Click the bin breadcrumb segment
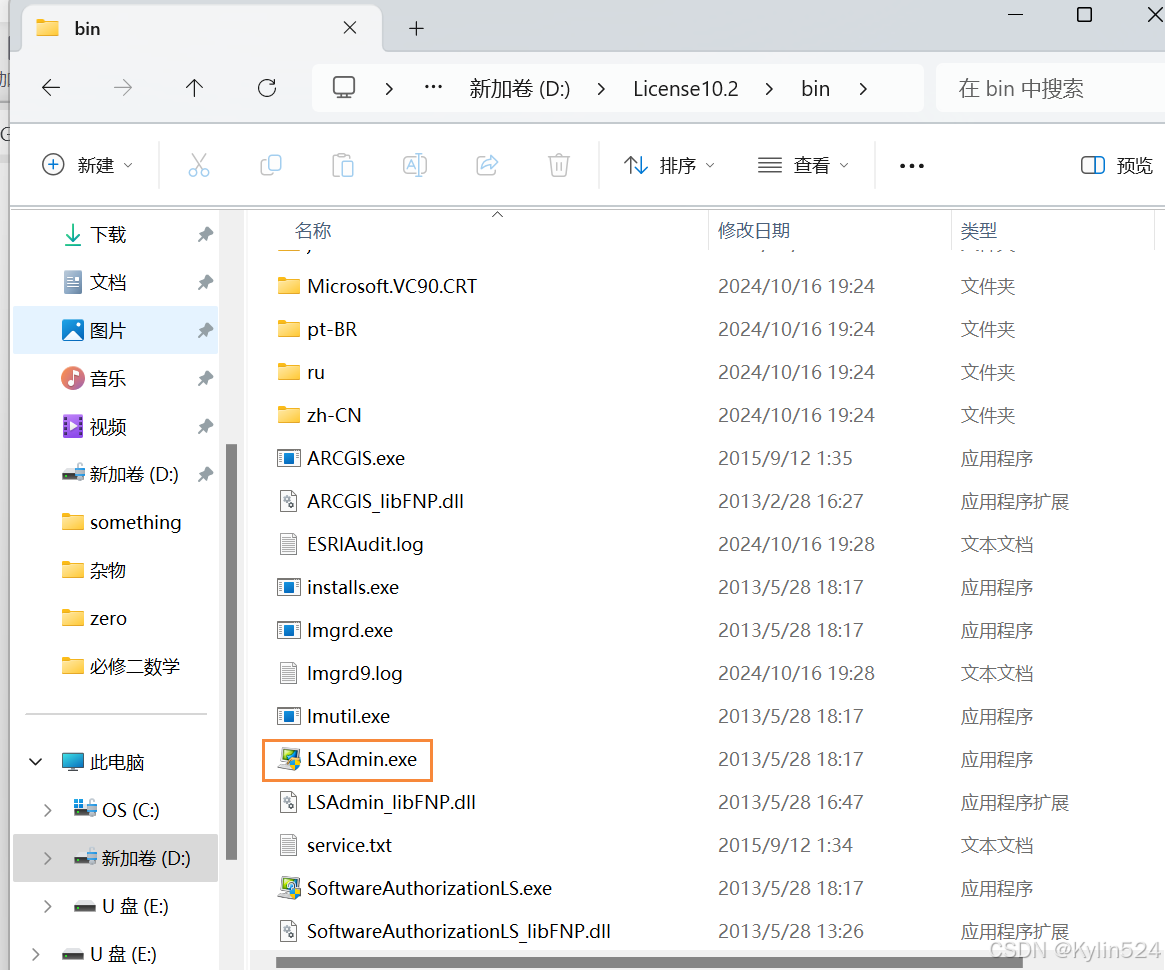Screen dimensions: 1165x970 pyautogui.click(x=815, y=89)
